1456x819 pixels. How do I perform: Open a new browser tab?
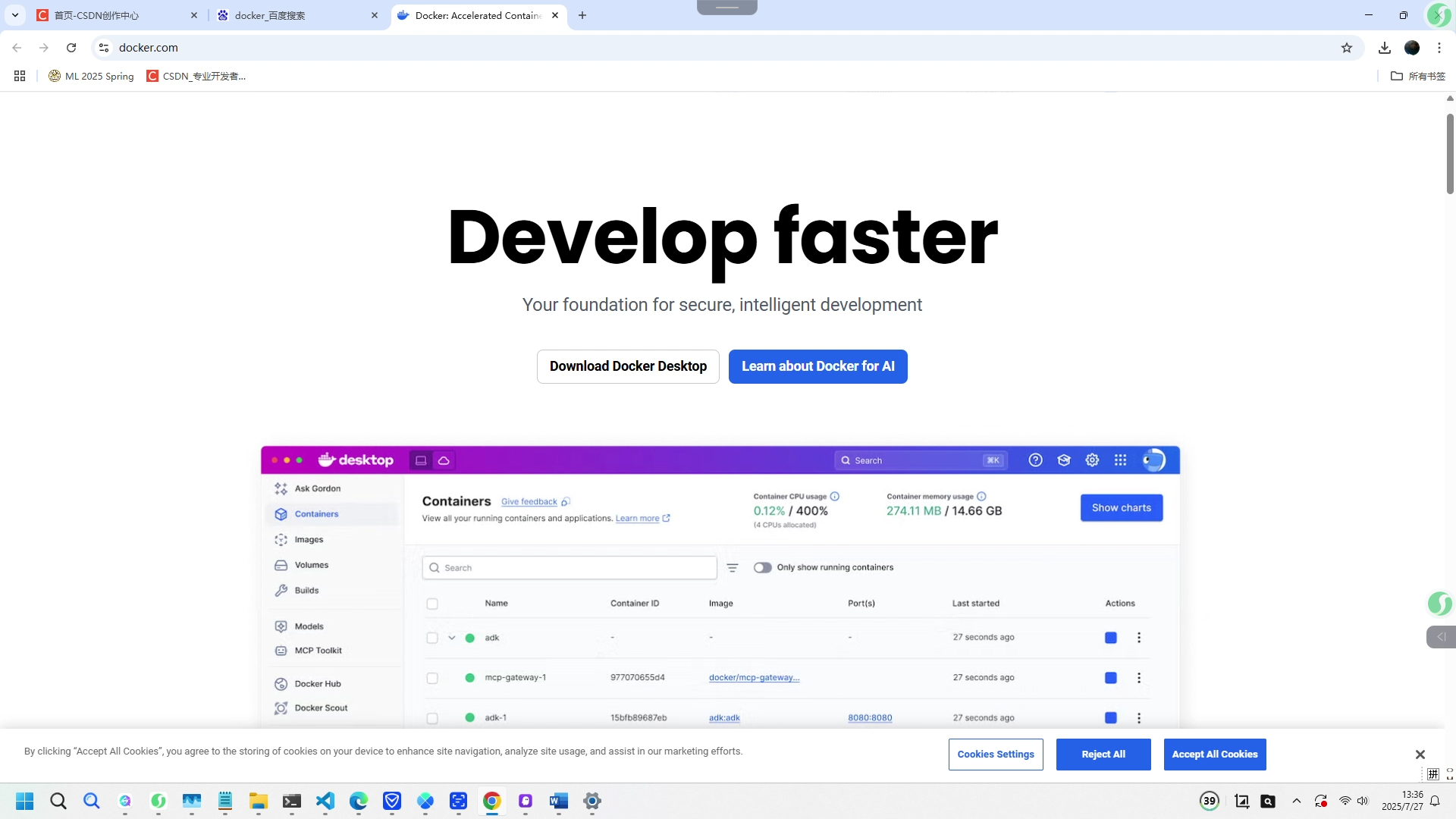pos(582,15)
